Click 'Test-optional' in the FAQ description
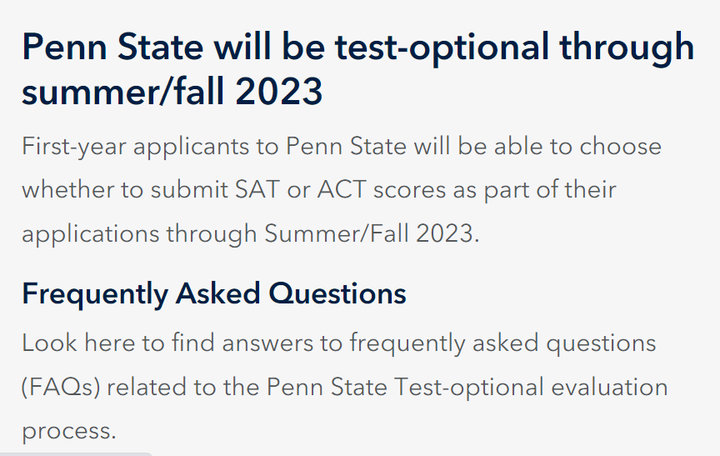The width and height of the screenshot is (720, 456). (469, 387)
